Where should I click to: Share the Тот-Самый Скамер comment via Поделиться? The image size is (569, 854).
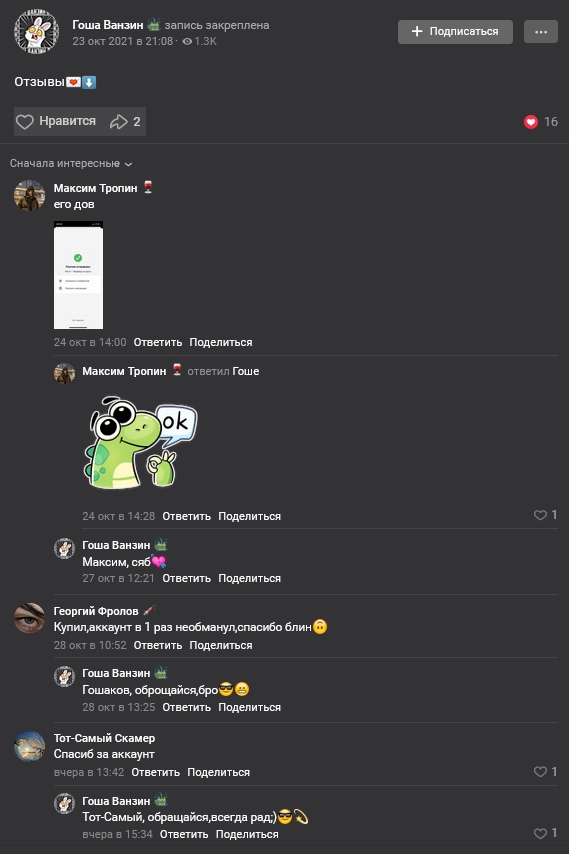218,772
